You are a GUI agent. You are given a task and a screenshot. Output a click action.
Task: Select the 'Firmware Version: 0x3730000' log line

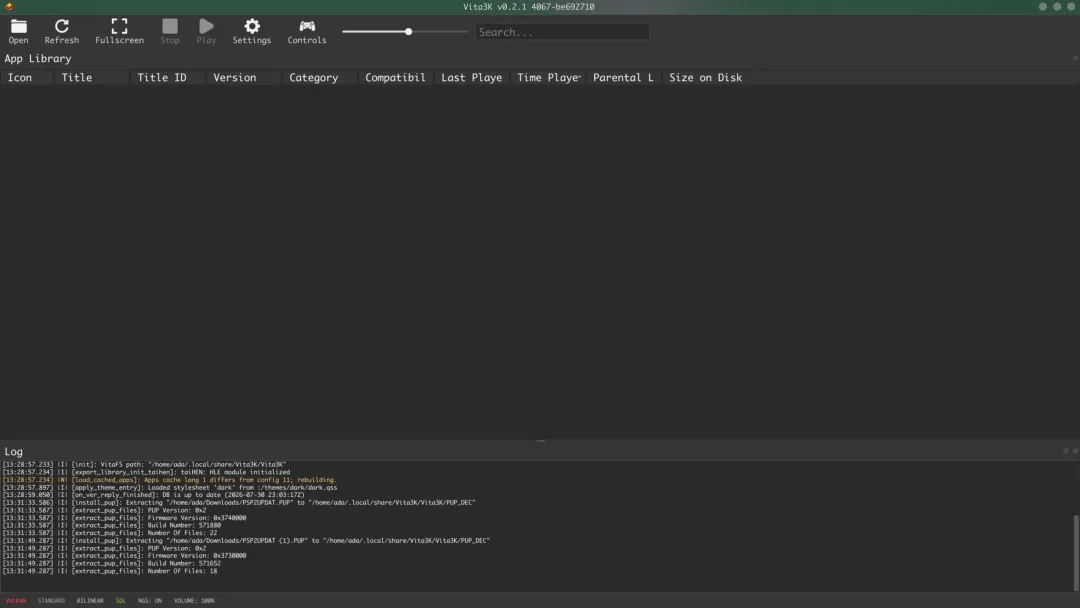pyautogui.click(x=124, y=556)
